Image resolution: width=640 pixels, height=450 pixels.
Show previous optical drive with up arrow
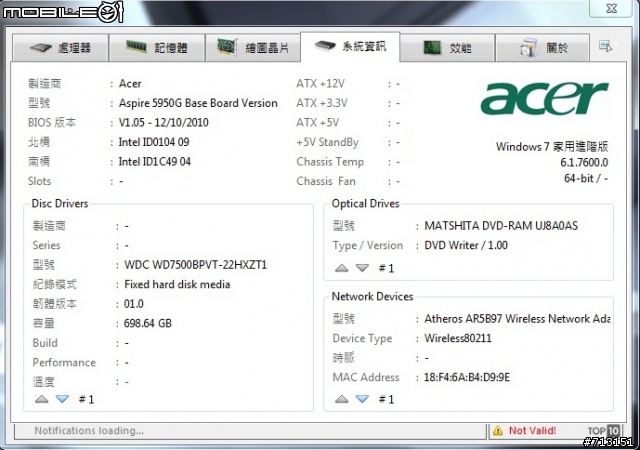click(342, 268)
